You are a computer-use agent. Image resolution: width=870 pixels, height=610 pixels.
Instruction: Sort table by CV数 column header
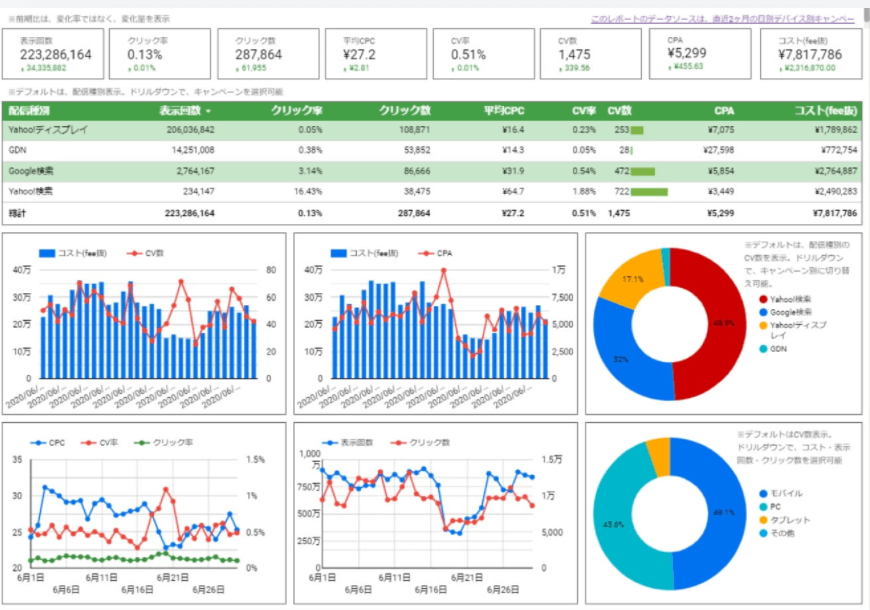point(619,111)
